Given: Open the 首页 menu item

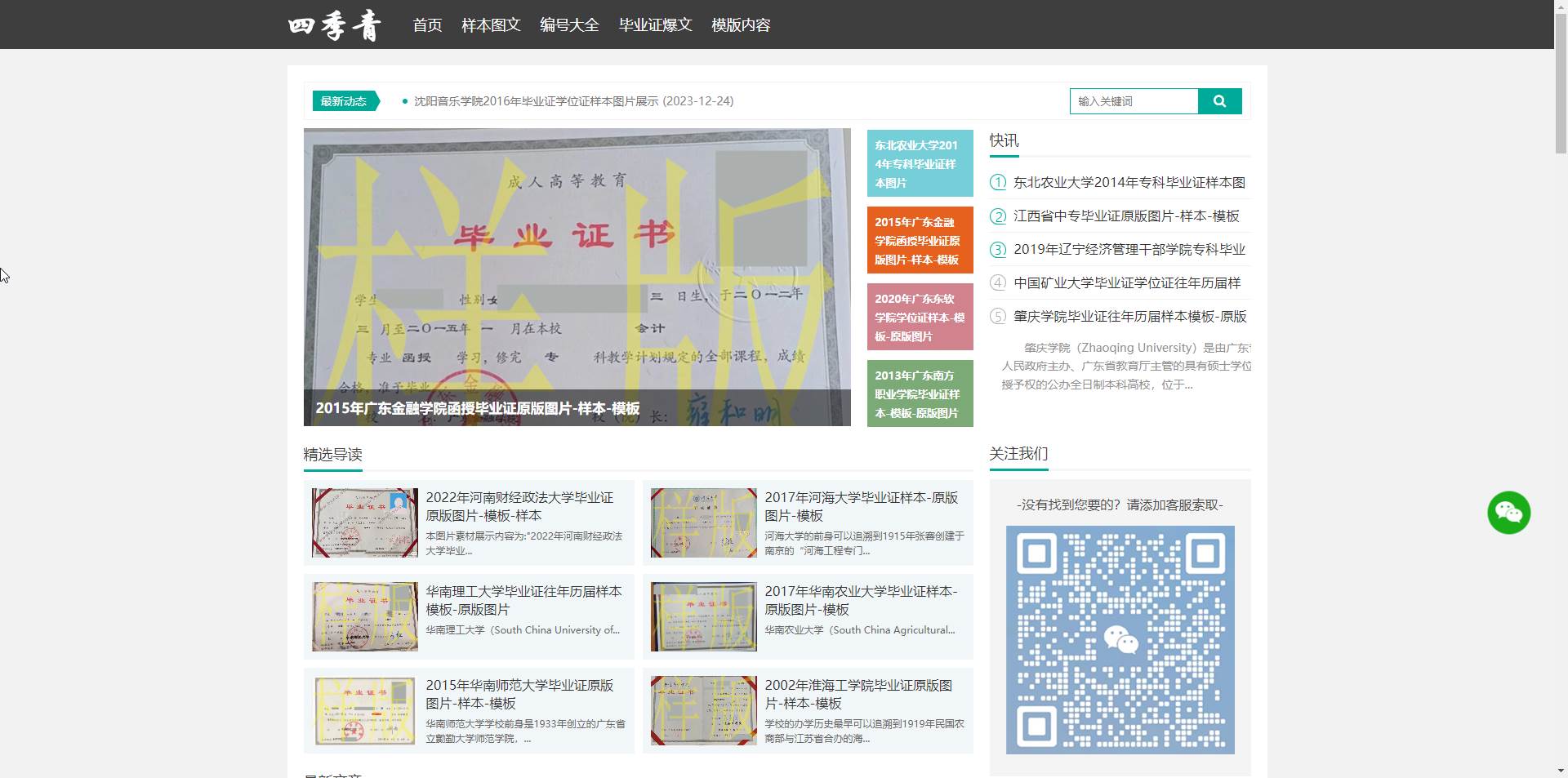Looking at the screenshot, I should point(427,25).
